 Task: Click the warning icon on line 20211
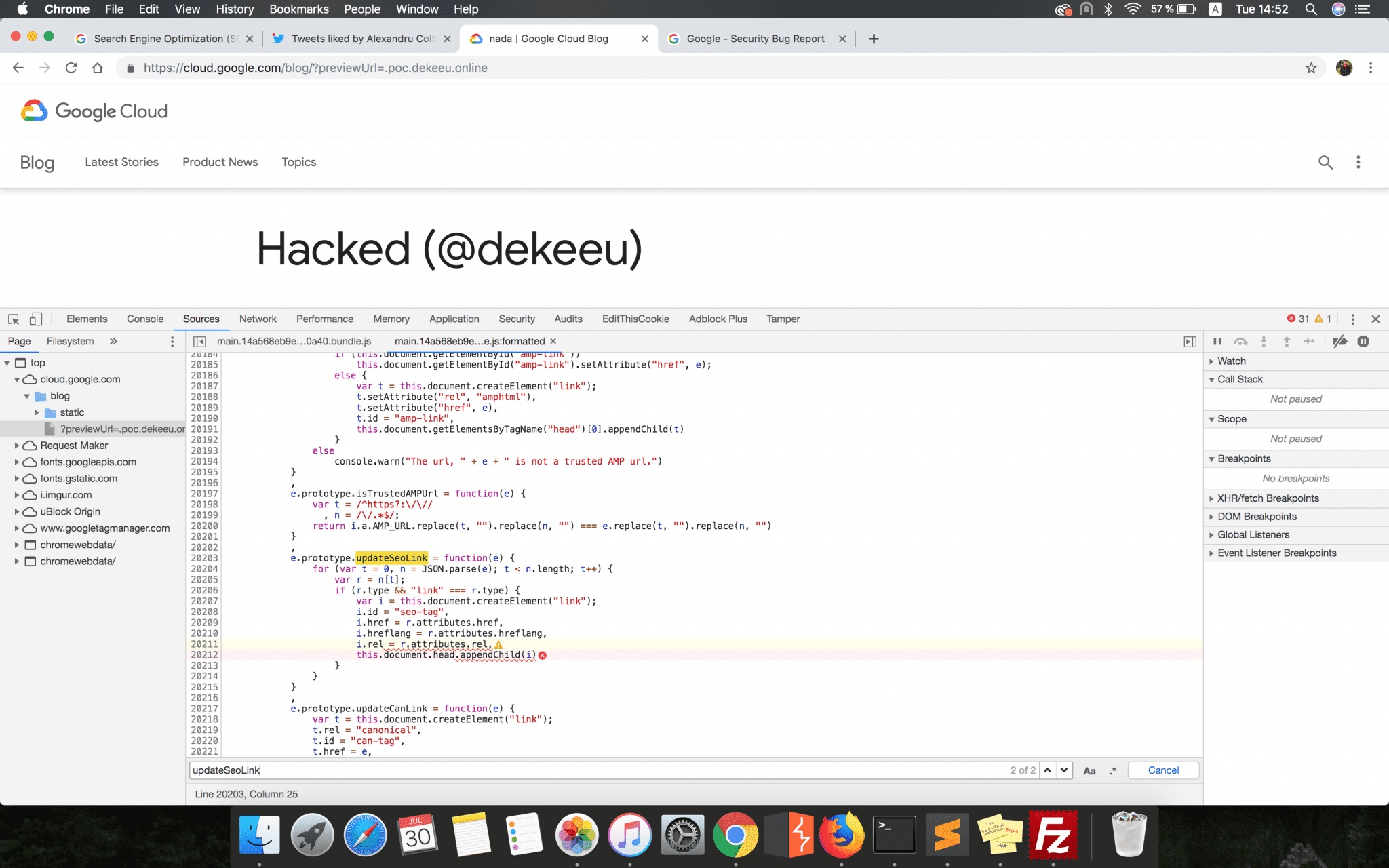point(499,645)
